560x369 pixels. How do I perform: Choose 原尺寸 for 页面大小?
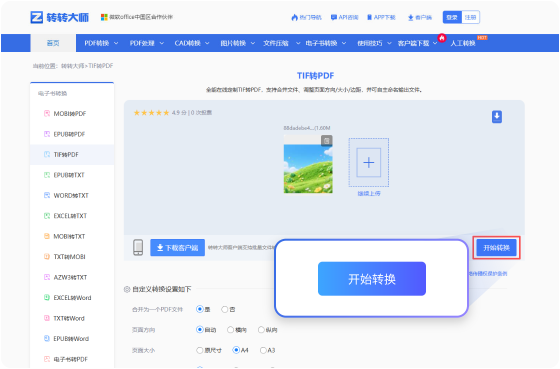pos(200,350)
